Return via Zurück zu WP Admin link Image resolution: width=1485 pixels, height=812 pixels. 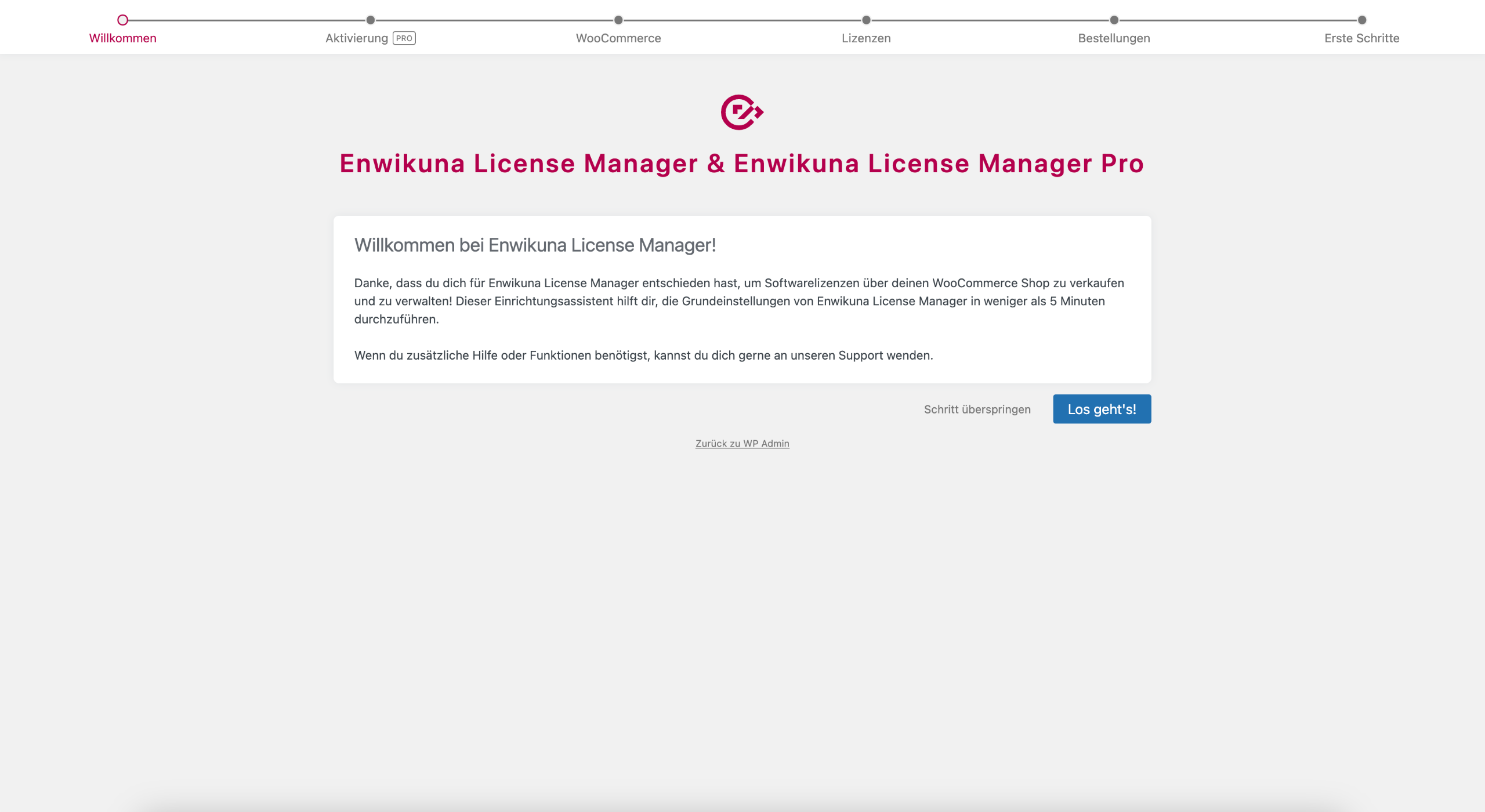point(742,444)
